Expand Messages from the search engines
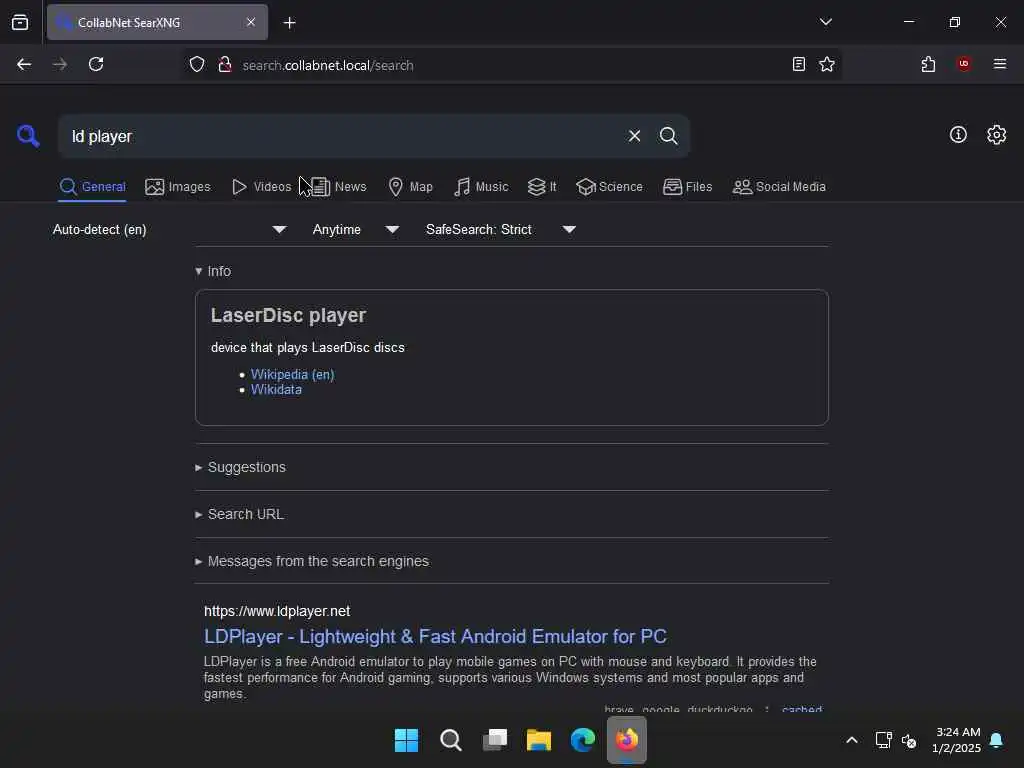Screen dimensions: 1024x768 [x=312, y=561]
